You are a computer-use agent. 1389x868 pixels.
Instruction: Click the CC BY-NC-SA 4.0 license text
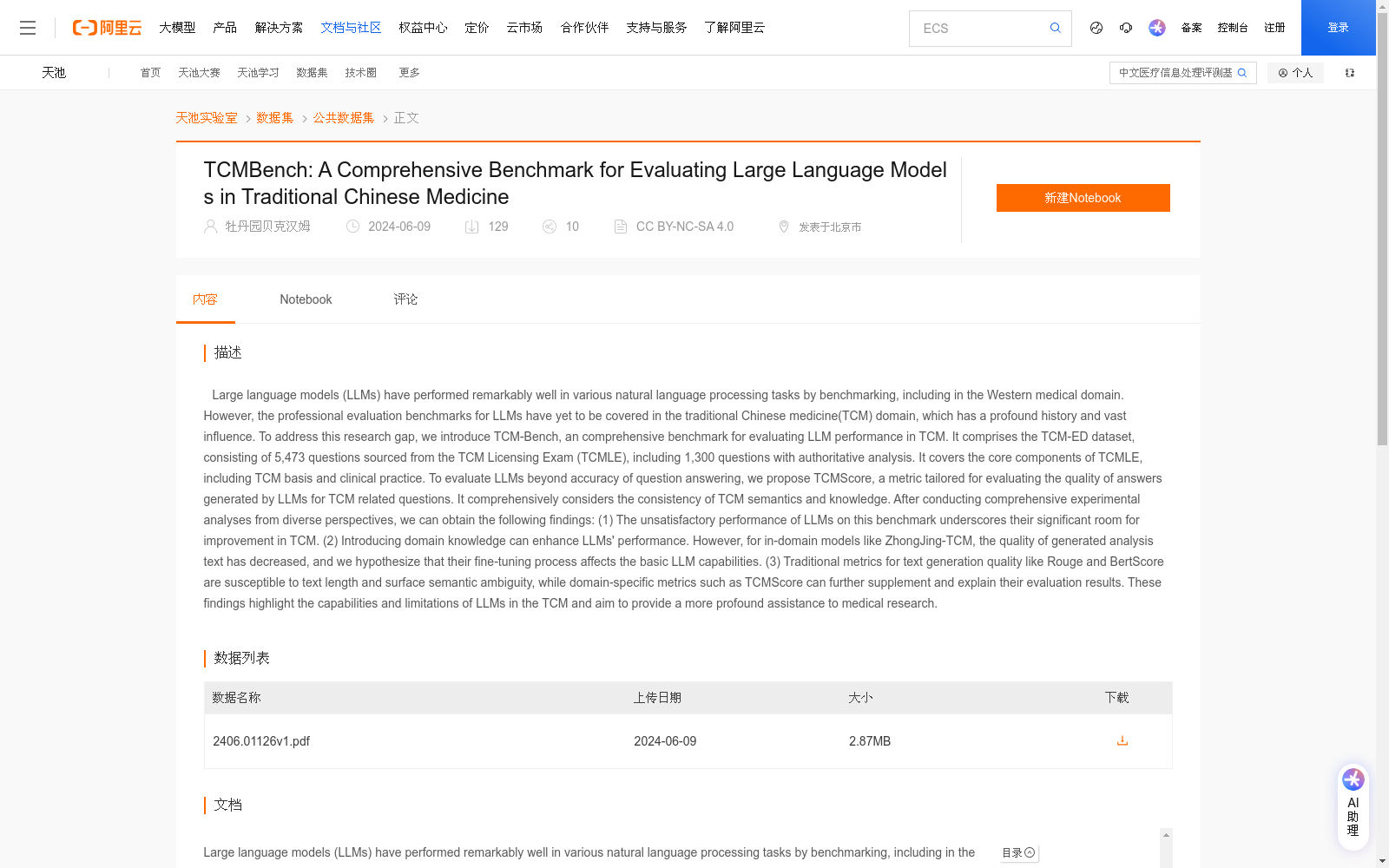[x=685, y=227]
